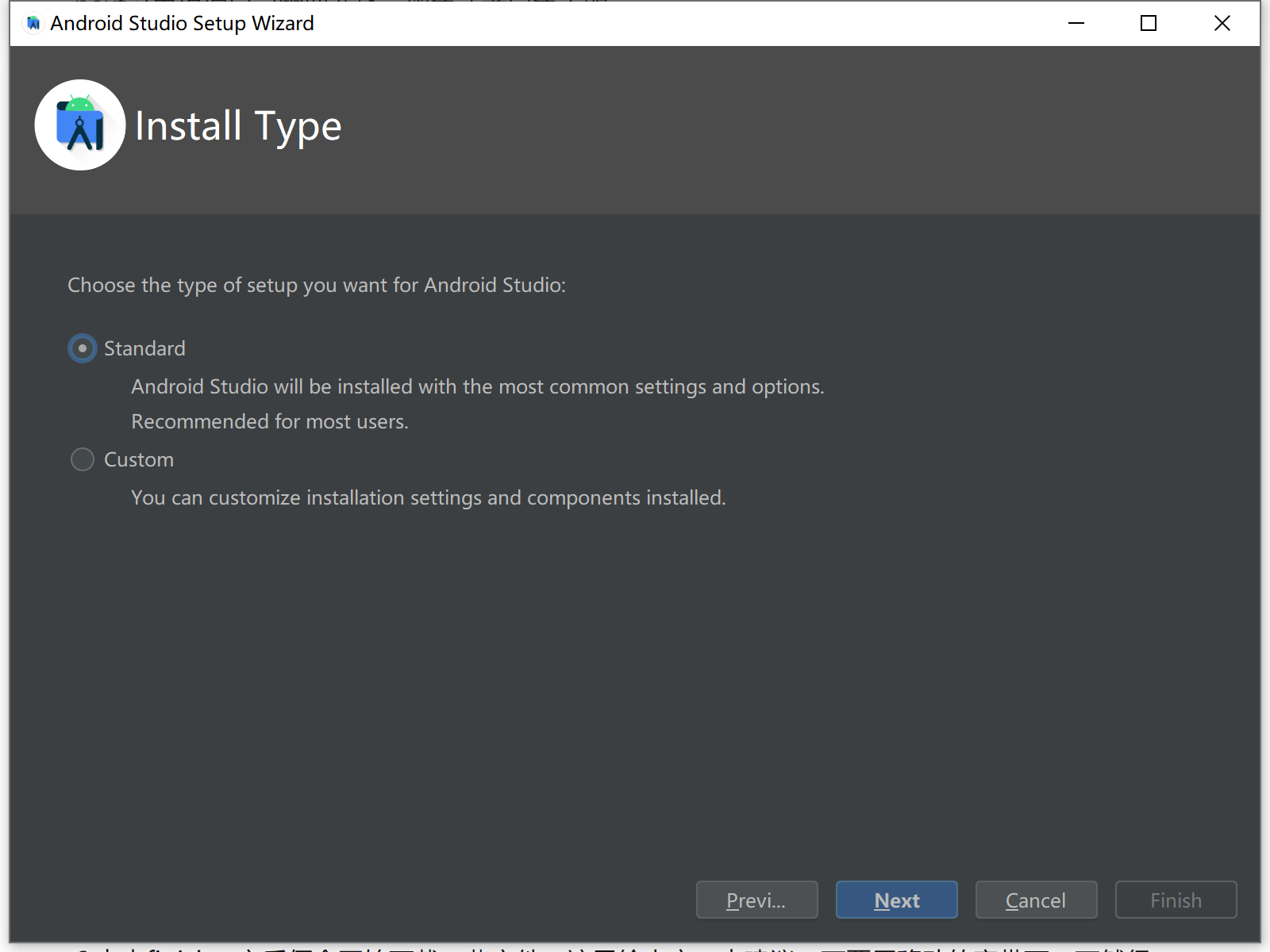The height and width of the screenshot is (952, 1270).
Task: Click the "Choose the type of setup" prompt
Action: pos(317,285)
